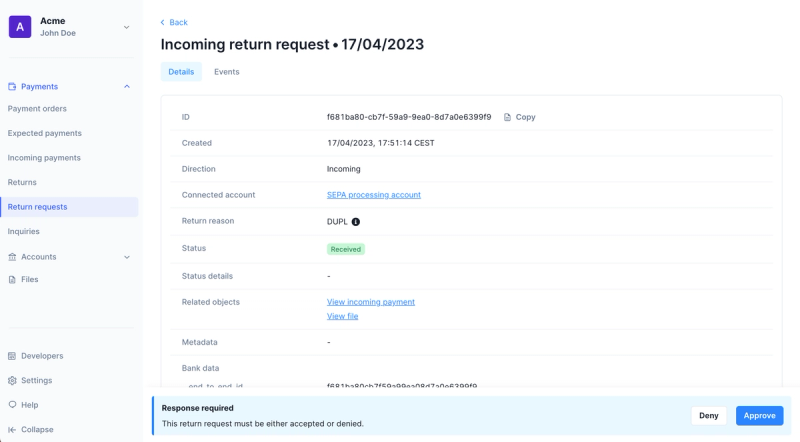
Task: Open the View file link
Action: pyautogui.click(x=342, y=316)
